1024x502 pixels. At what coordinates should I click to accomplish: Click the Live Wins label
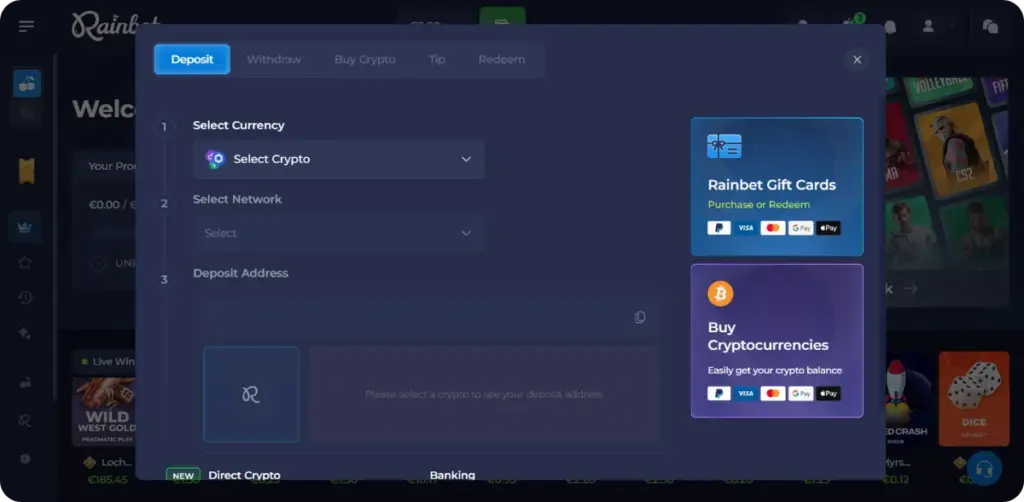pyautogui.click(x=113, y=361)
